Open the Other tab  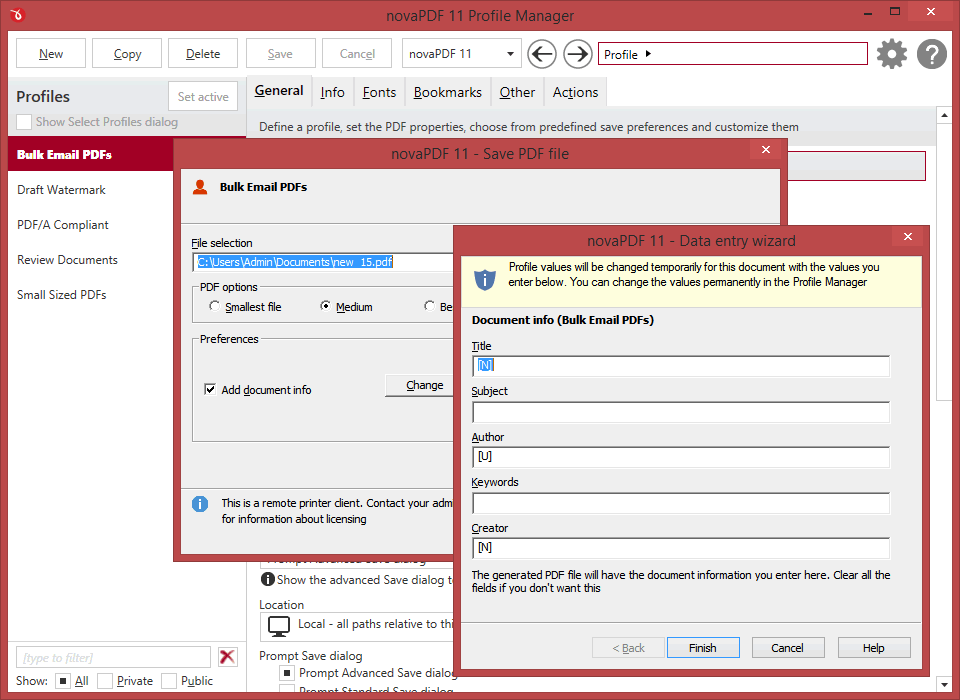coord(517,92)
